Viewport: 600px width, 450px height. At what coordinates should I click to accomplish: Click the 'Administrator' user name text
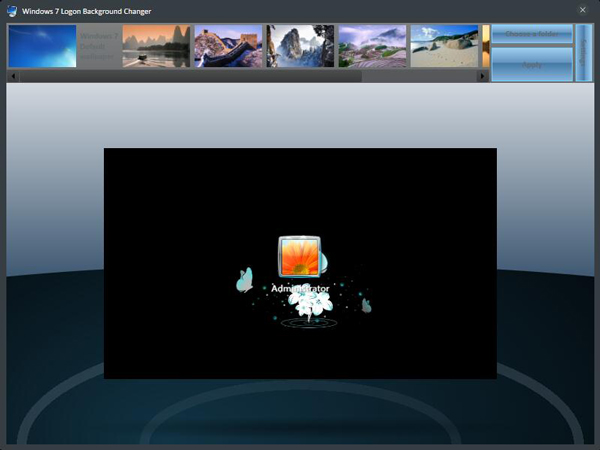(300, 289)
